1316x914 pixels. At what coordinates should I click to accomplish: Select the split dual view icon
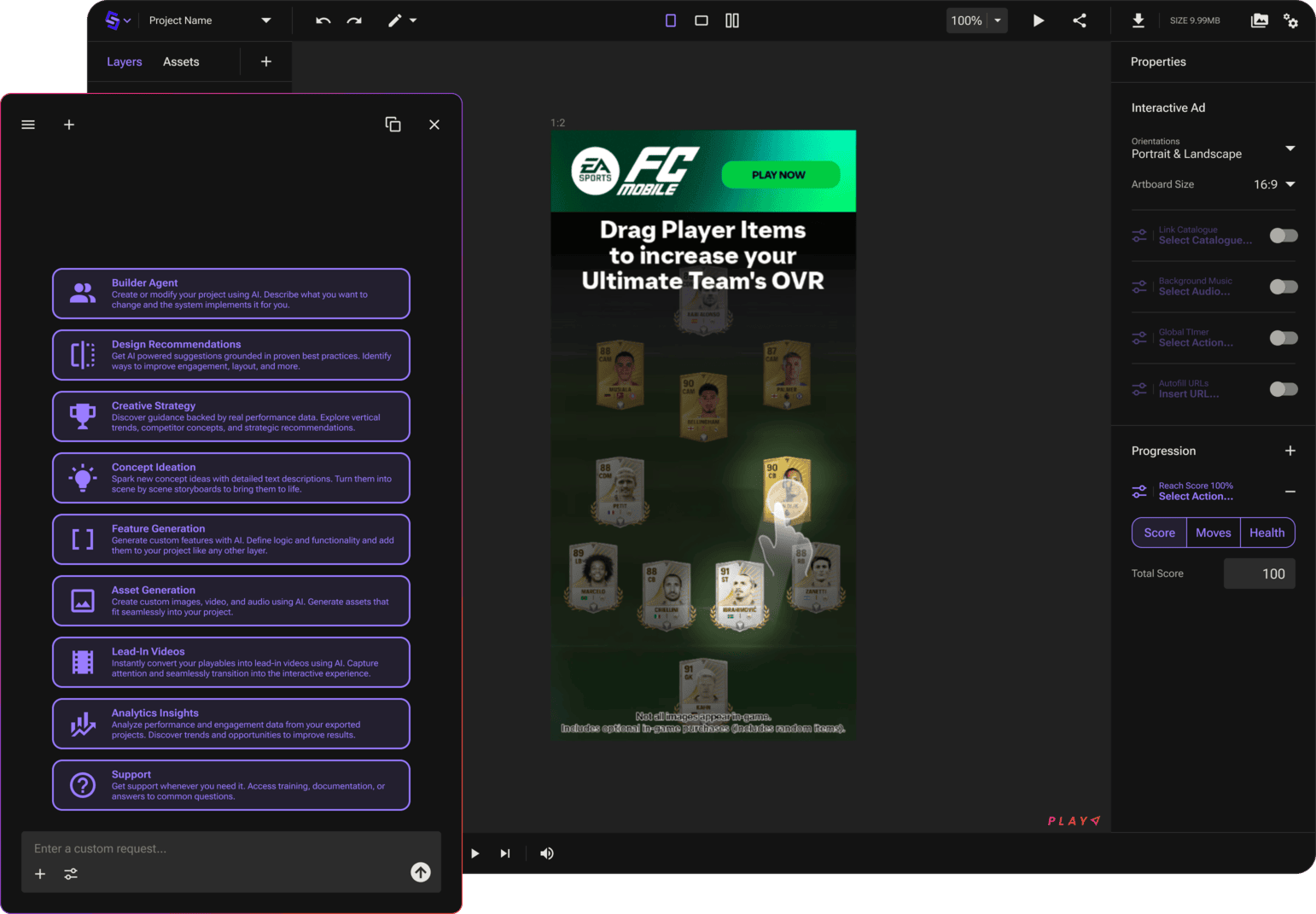point(732,20)
